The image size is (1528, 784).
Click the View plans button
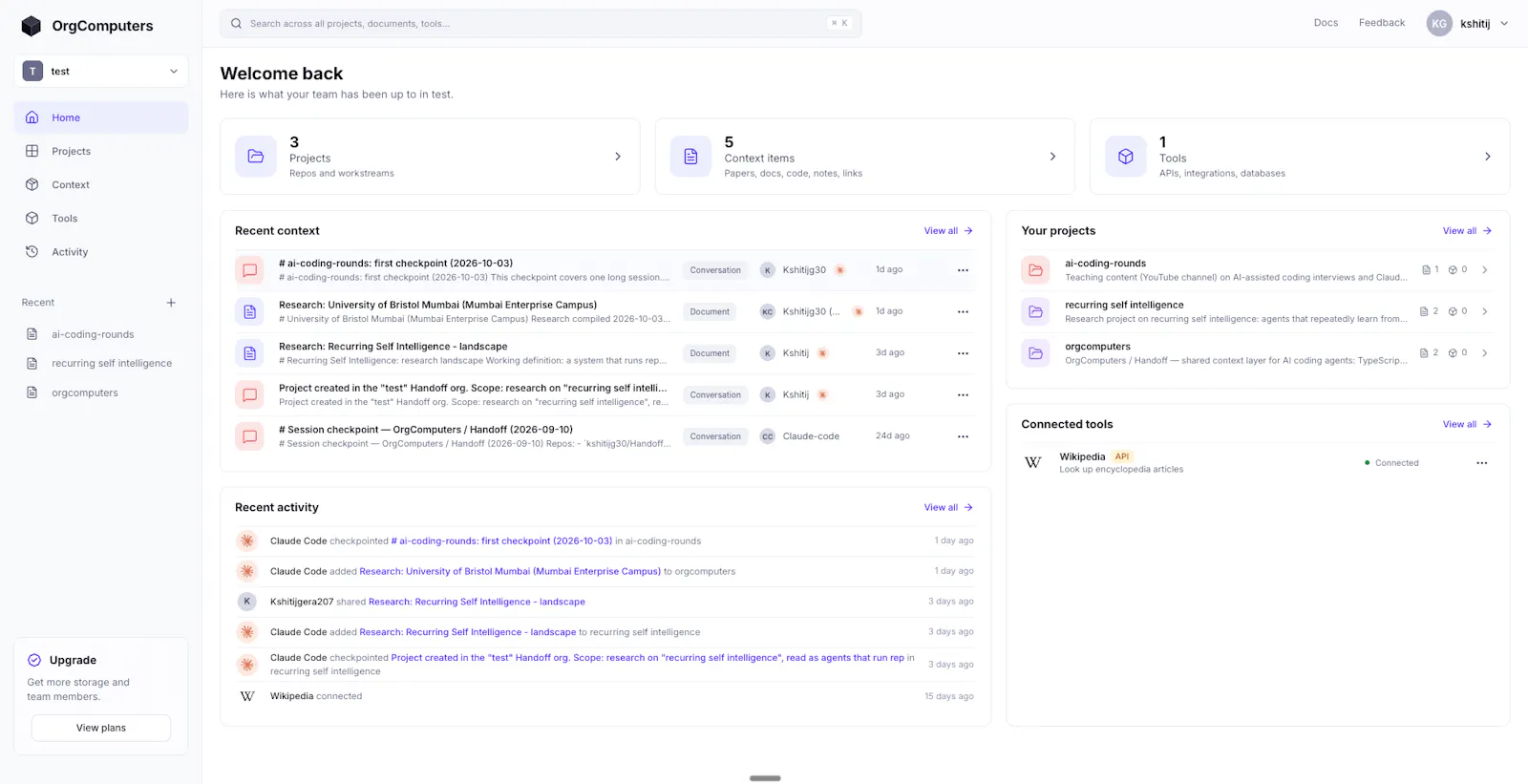[101, 728]
